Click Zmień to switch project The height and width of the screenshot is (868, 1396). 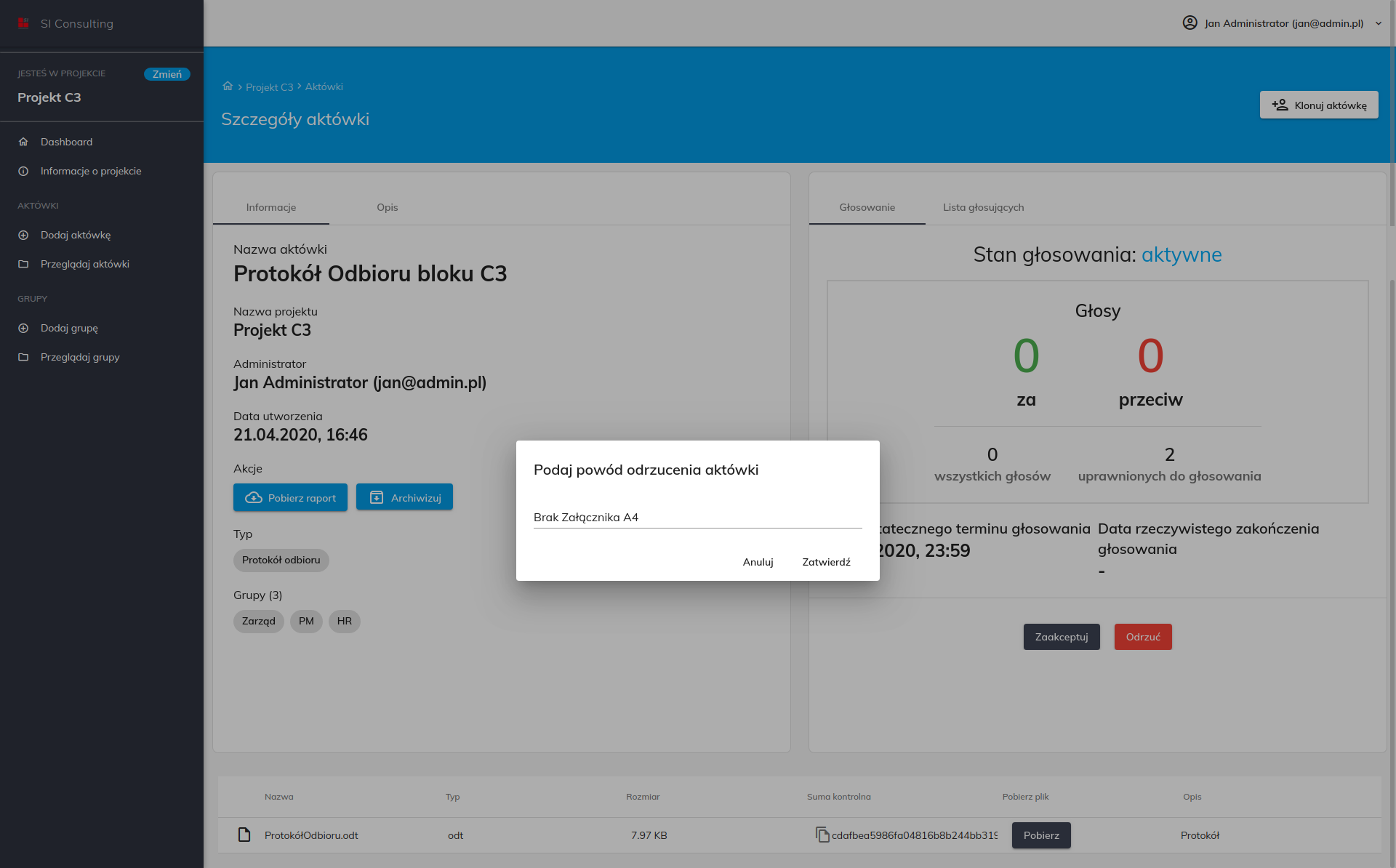[x=167, y=74]
